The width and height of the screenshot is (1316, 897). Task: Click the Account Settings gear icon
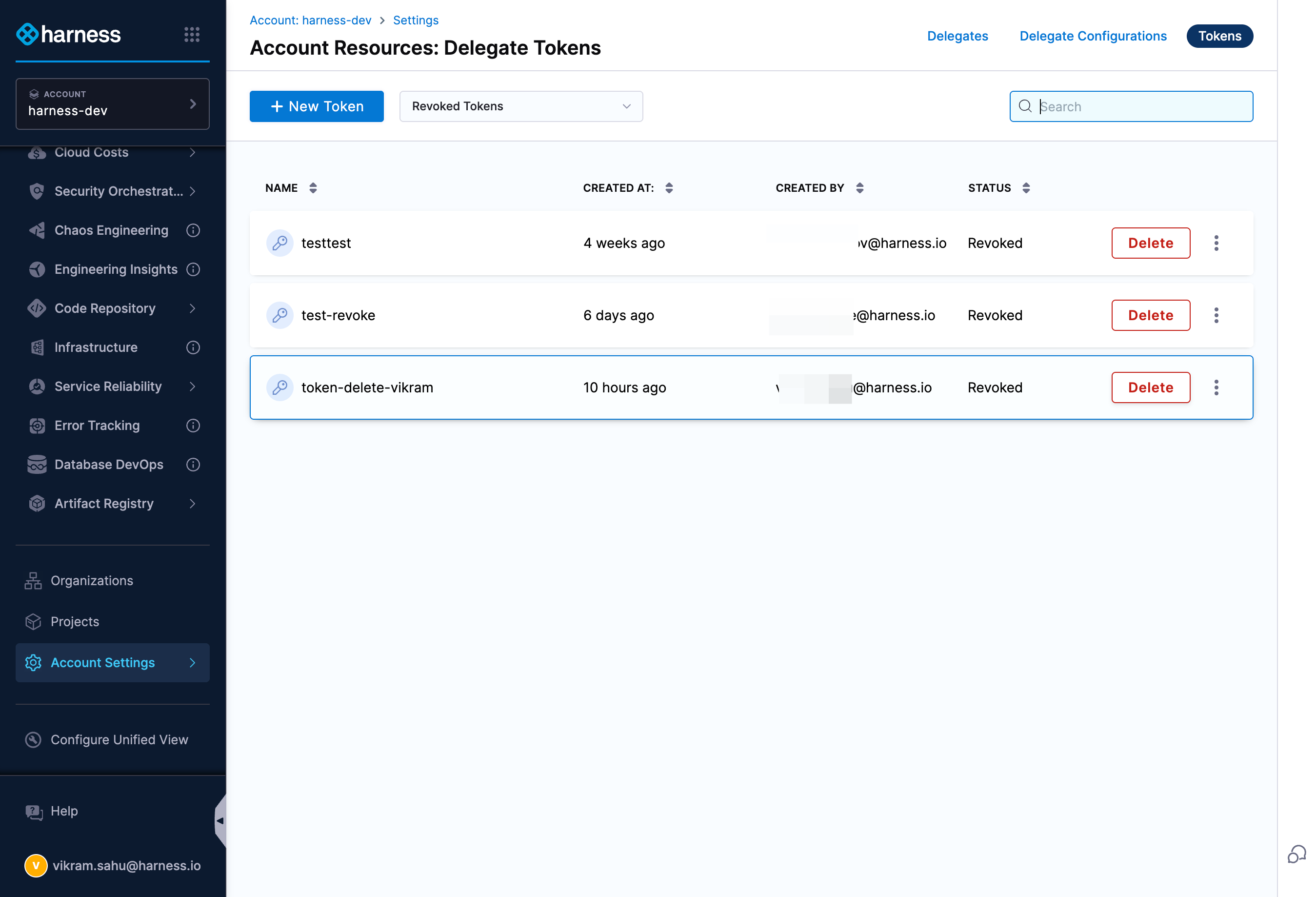[x=33, y=663]
